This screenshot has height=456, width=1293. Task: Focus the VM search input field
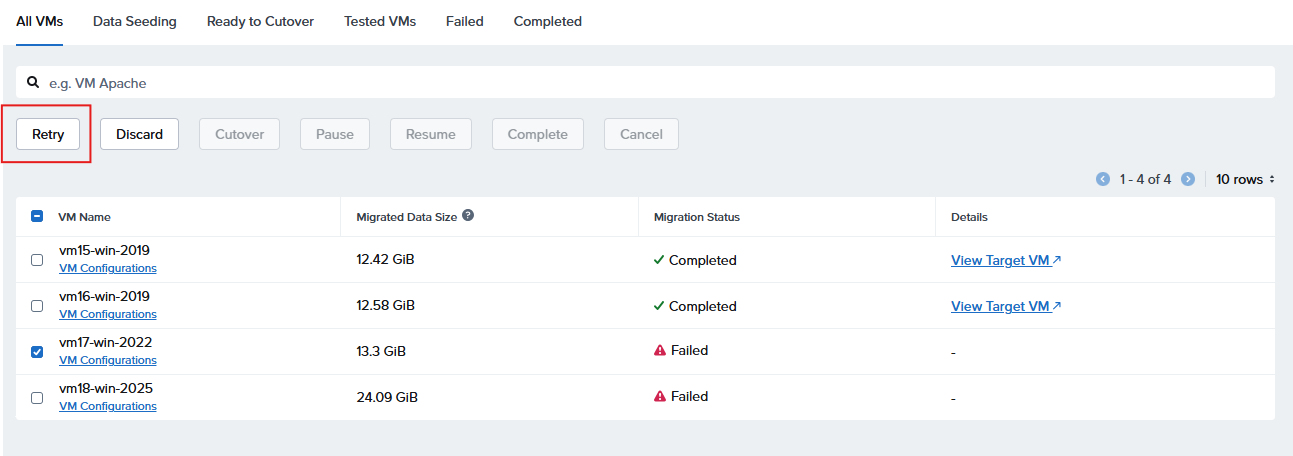coord(640,83)
